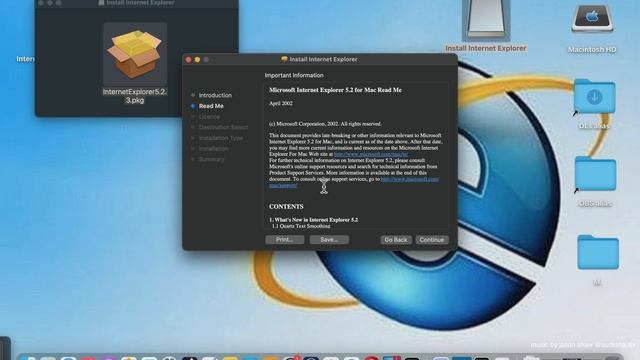Open the microsoft.com/mac/support link
This screenshot has height=360, width=640.
409,179
